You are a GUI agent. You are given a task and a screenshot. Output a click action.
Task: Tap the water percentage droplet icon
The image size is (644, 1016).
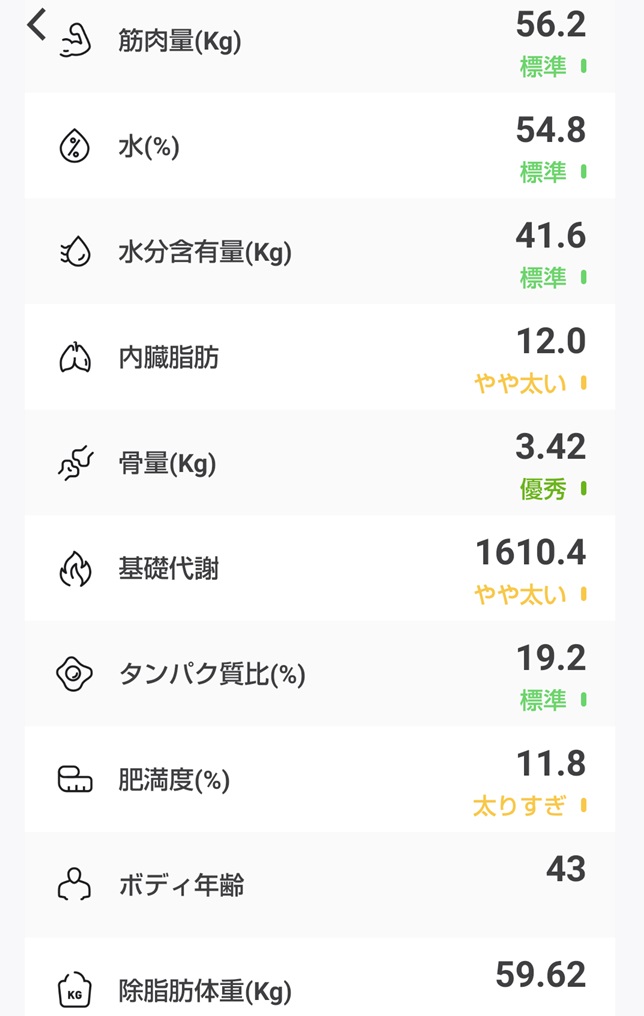tap(75, 146)
